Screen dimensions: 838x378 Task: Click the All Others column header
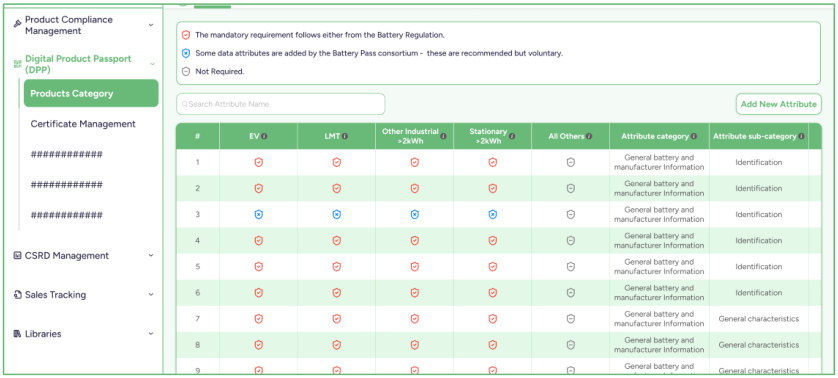click(570, 136)
